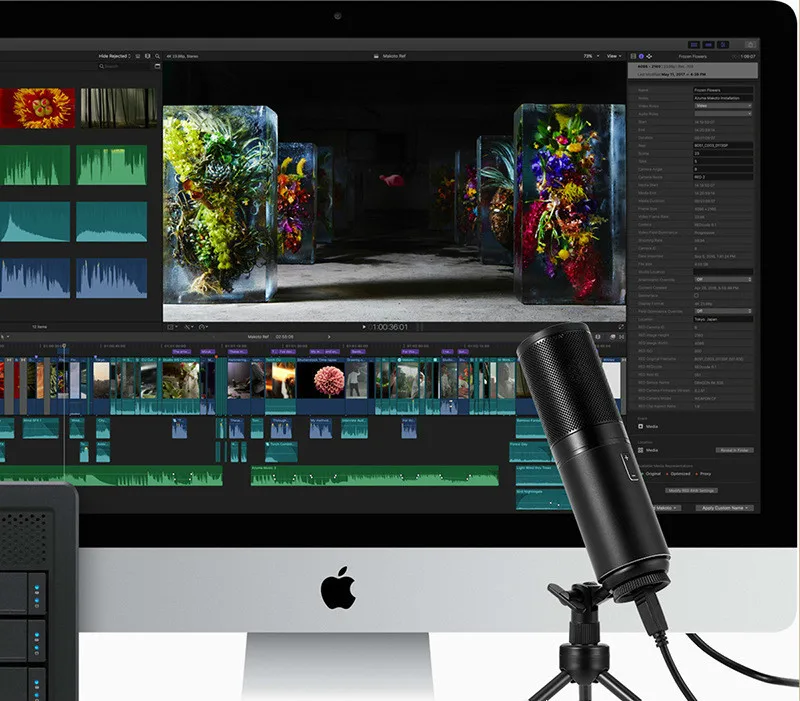Viewport: 800px width, 701px height.
Task: Toggle the inspector panel button in the top toolbar
Action: click(x=723, y=45)
